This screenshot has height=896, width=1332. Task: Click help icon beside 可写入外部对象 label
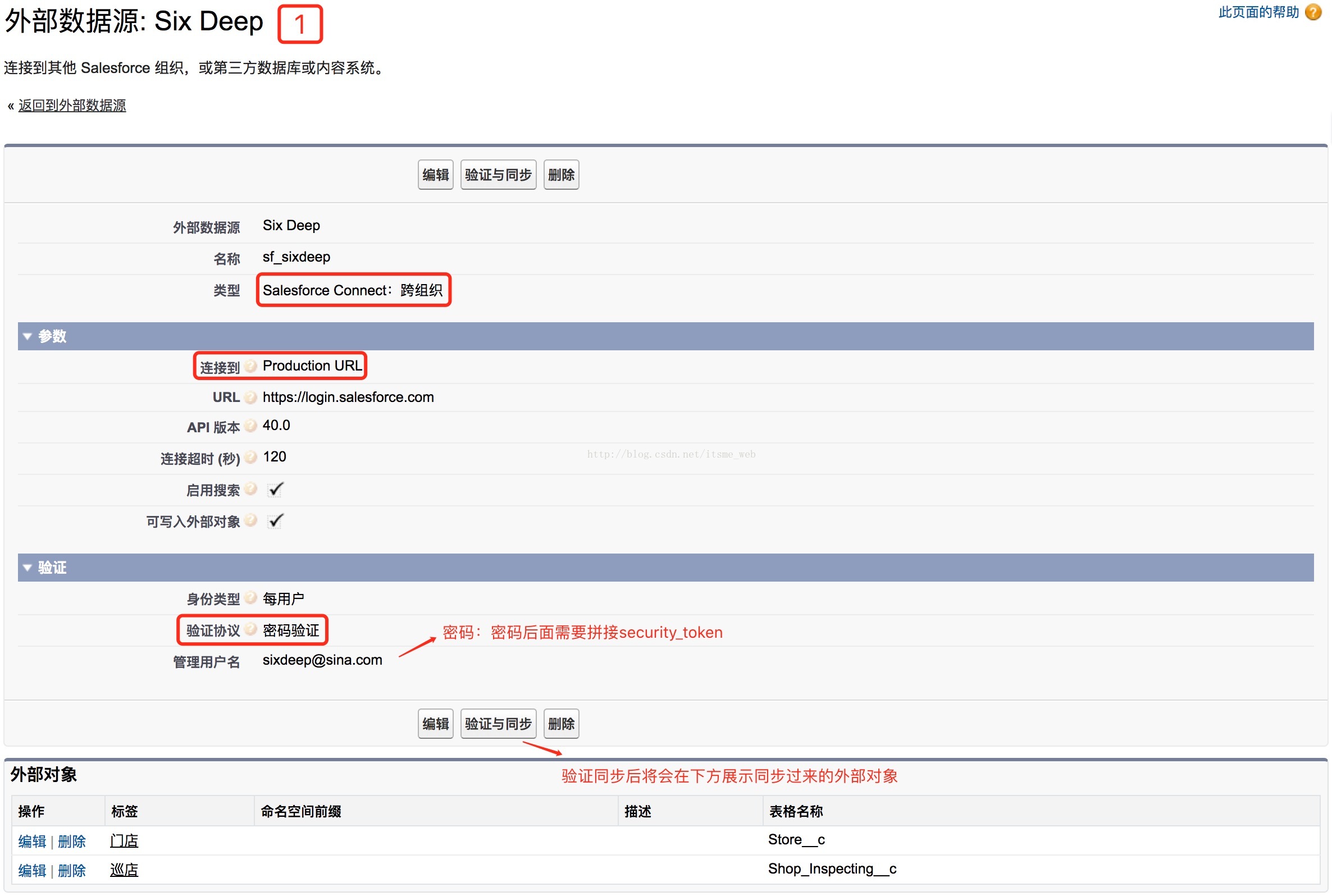pyautogui.click(x=250, y=520)
